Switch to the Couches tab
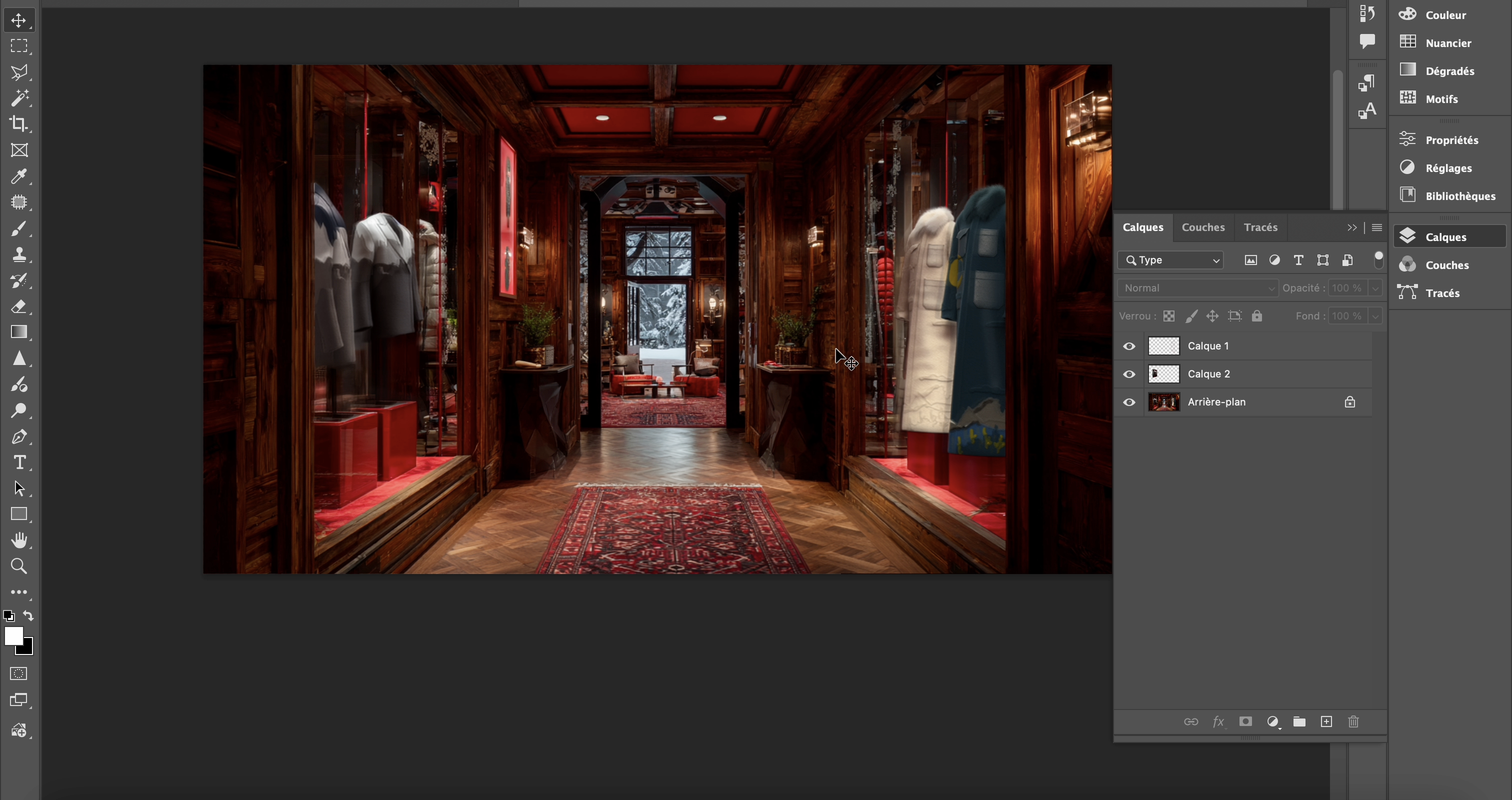This screenshot has height=800, width=1512. [1202, 227]
